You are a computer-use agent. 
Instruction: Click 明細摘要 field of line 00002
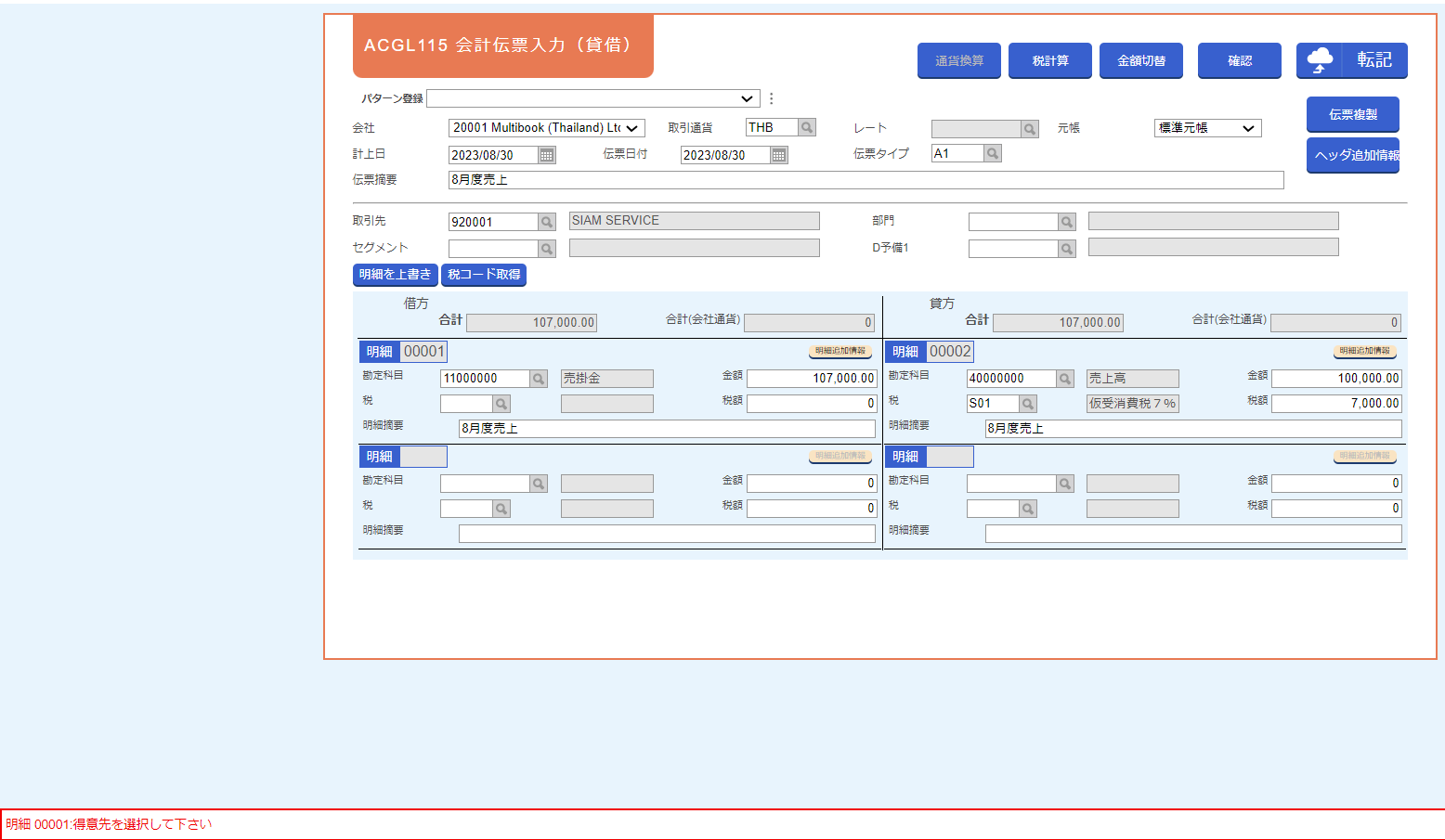(x=1193, y=429)
